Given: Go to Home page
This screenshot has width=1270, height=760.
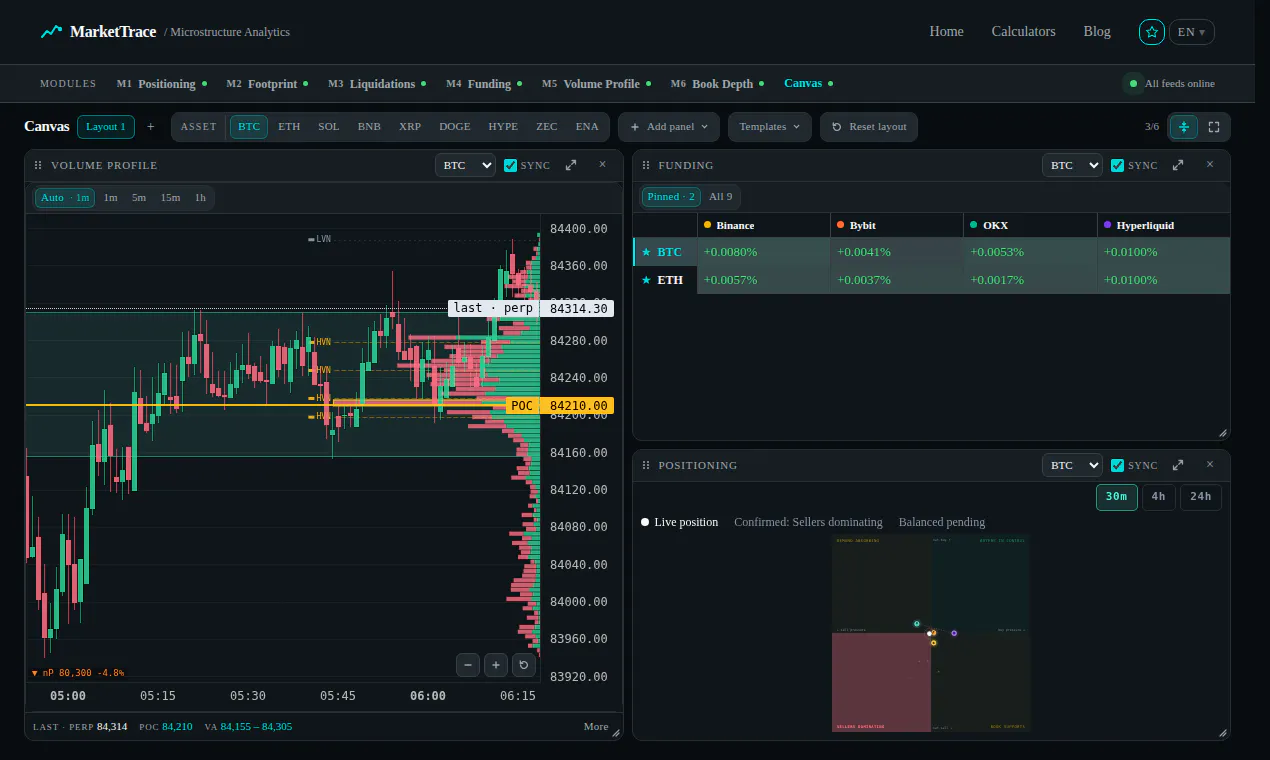Looking at the screenshot, I should pos(946,32).
